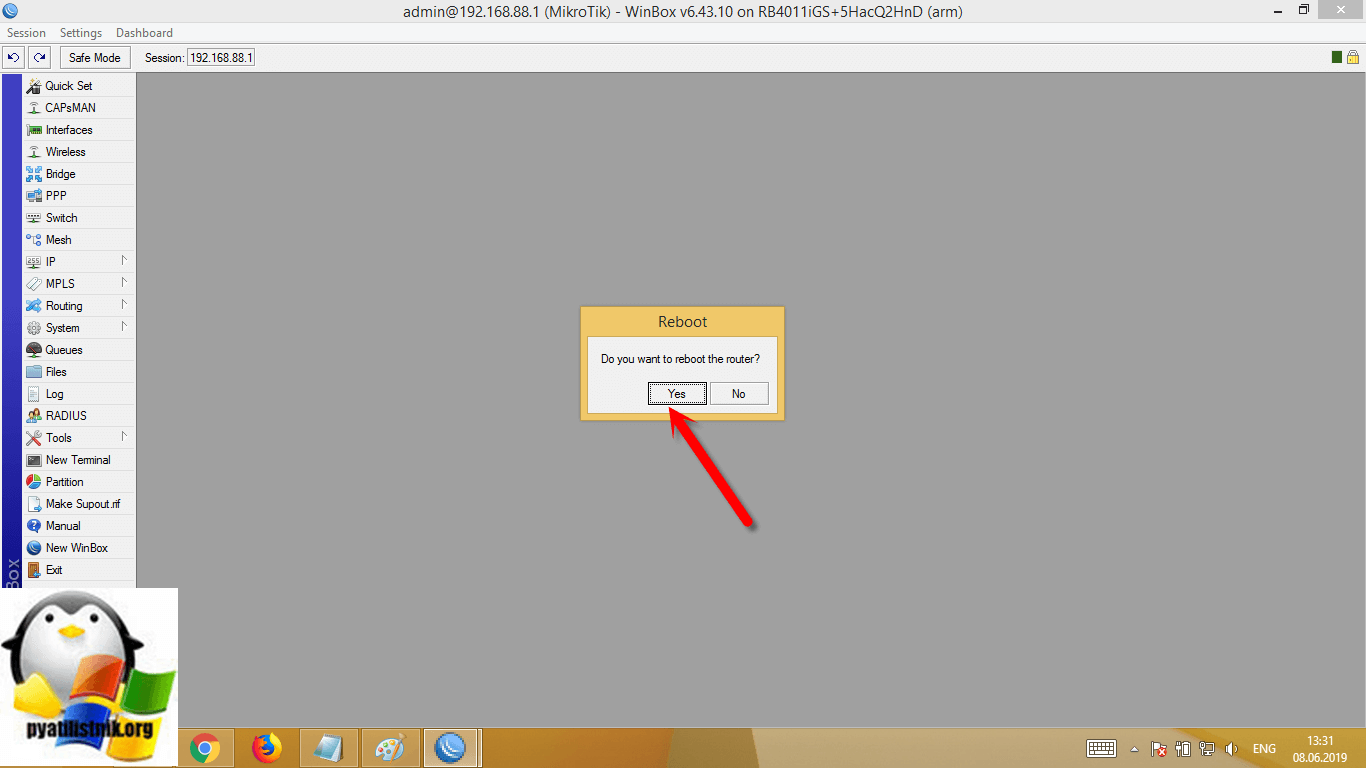Image resolution: width=1366 pixels, height=768 pixels.
Task: Click the Quick Set icon in sidebar
Action: [x=34, y=86]
